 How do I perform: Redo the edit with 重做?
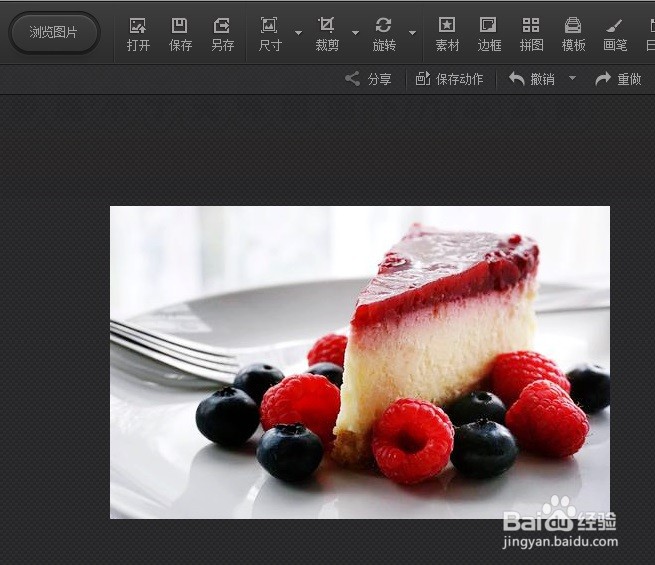click(618, 79)
